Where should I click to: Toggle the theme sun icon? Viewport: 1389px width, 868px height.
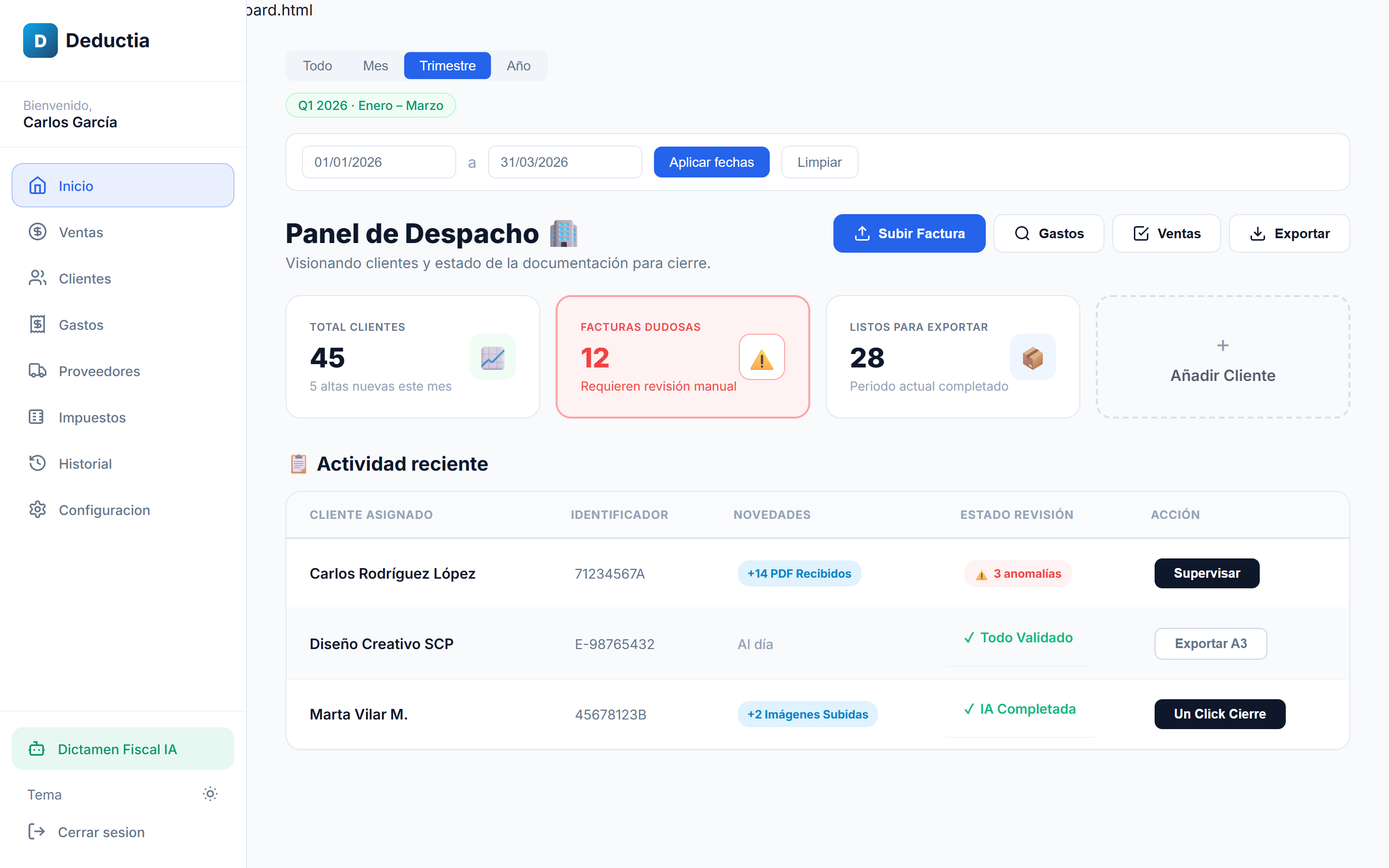pyautogui.click(x=210, y=794)
